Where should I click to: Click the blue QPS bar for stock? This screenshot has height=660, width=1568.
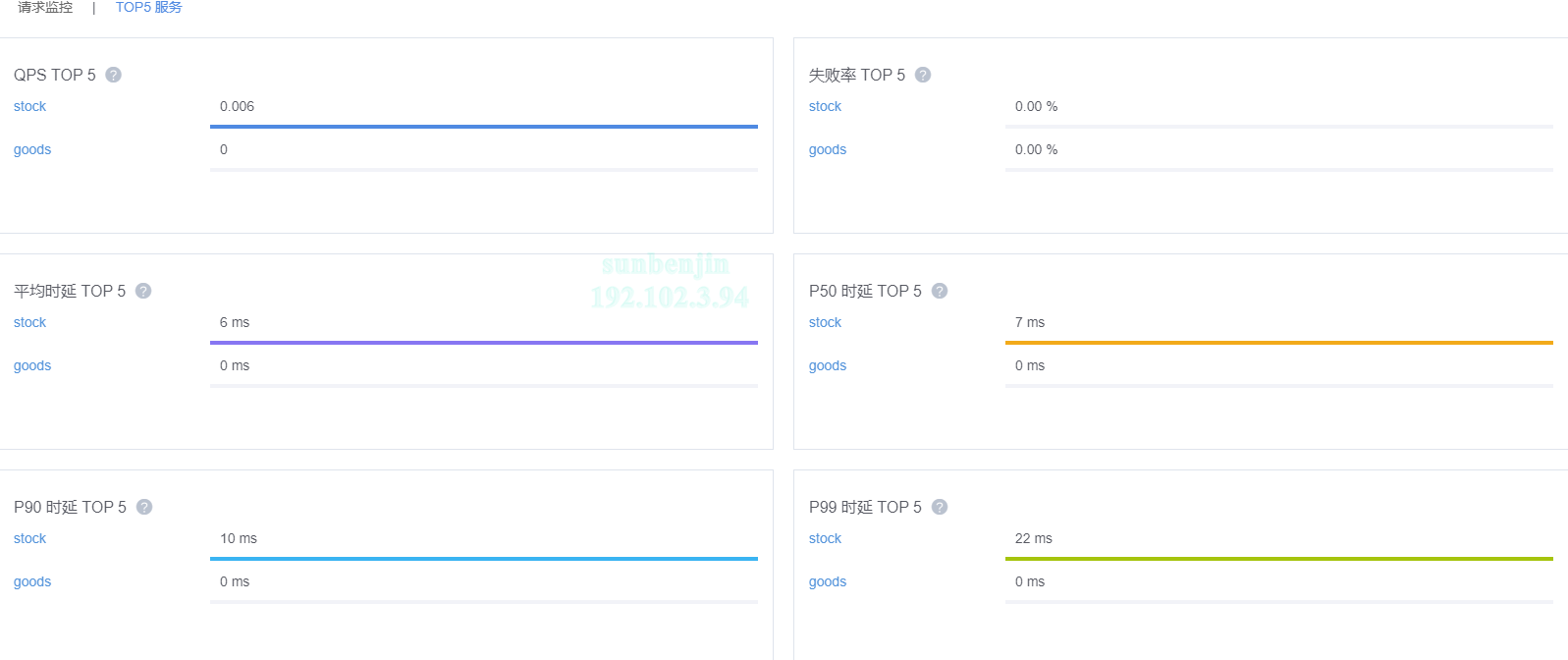(x=483, y=127)
